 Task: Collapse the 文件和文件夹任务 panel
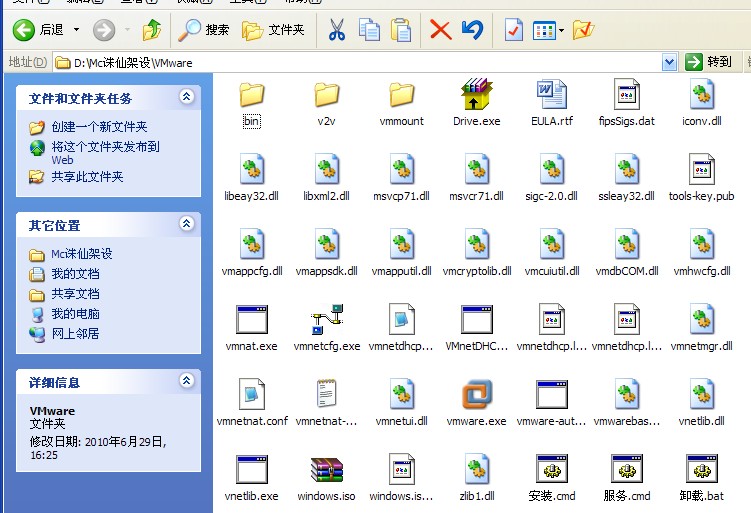186,97
